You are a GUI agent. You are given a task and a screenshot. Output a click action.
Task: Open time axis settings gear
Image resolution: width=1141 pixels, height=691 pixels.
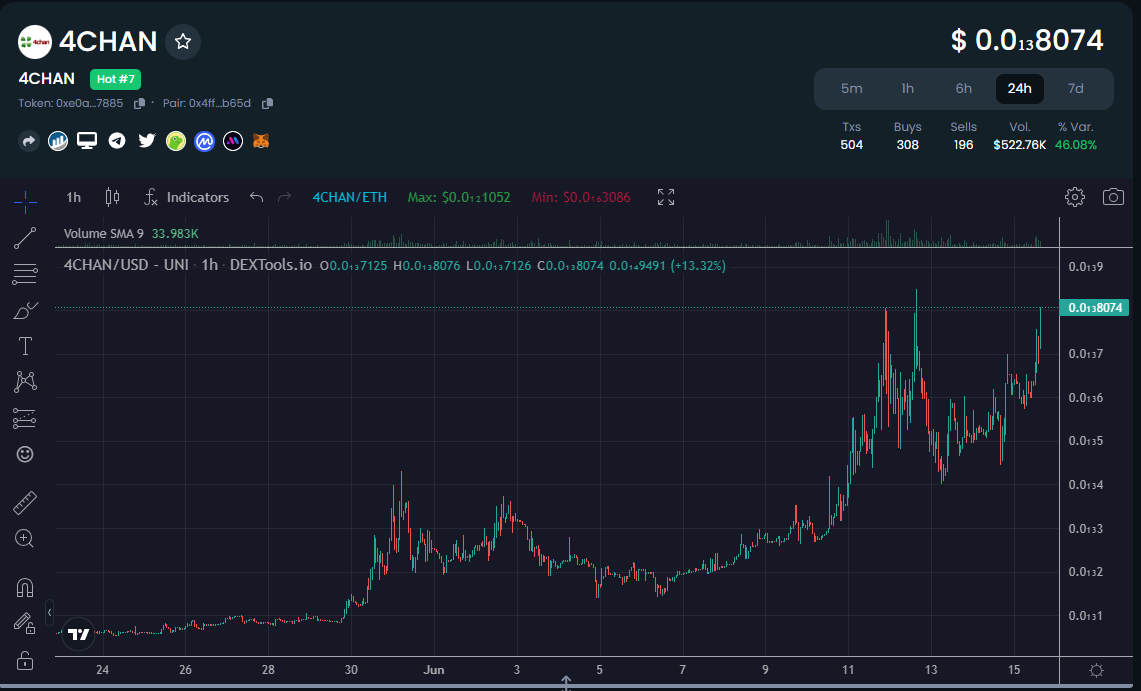pyautogui.click(x=1097, y=670)
